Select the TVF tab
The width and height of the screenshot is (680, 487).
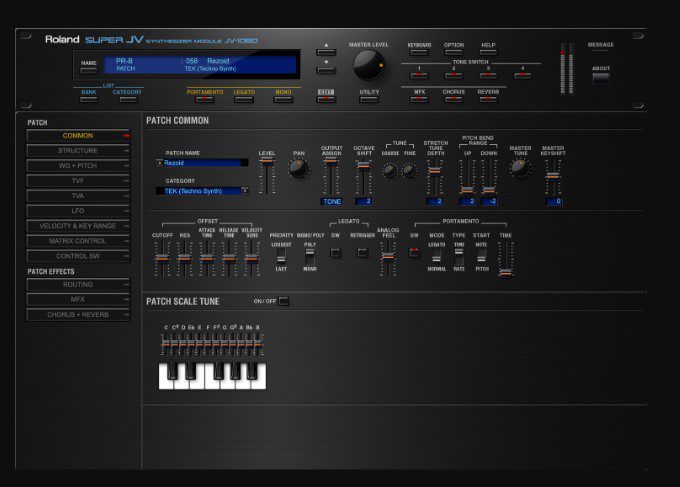coord(78,181)
